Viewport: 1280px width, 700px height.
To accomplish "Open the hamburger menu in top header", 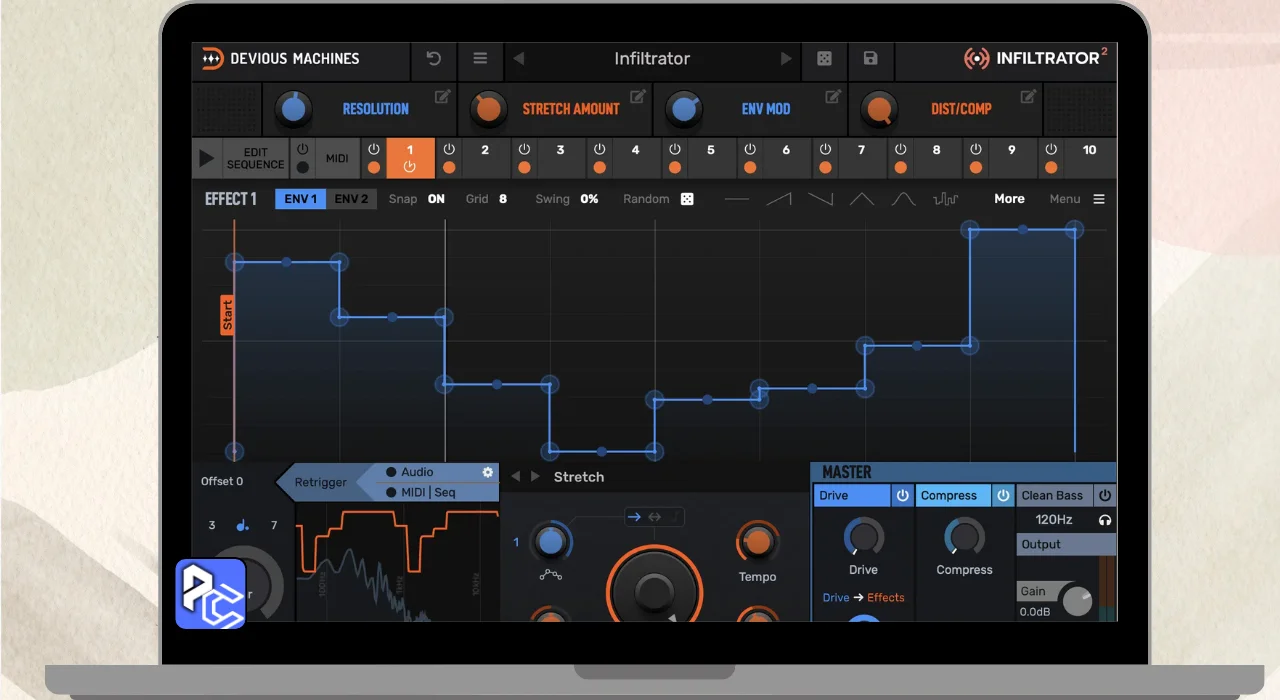I will (480, 59).
